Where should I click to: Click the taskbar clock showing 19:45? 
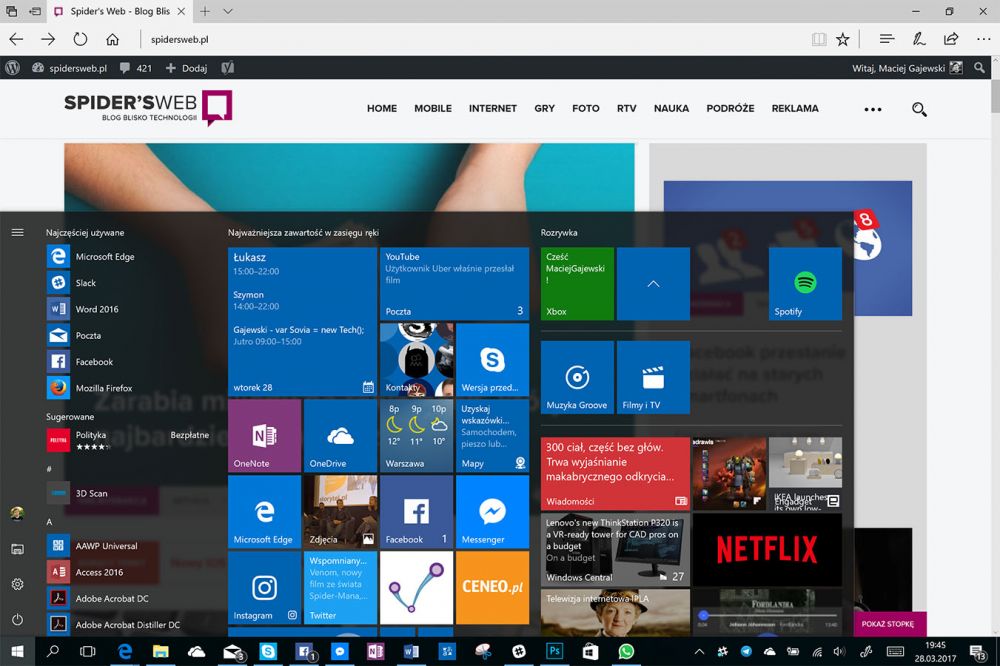tap(935, 651)
